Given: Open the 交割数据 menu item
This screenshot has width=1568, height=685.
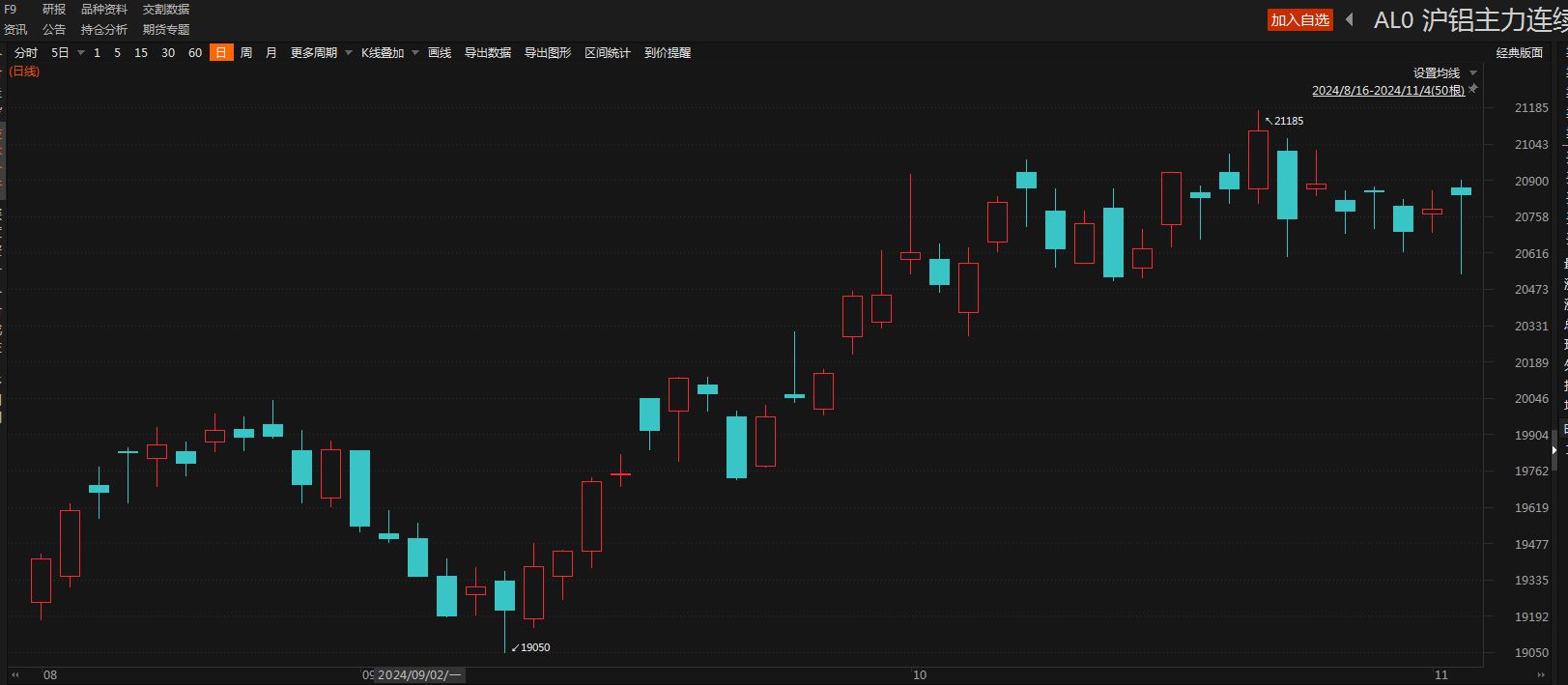Looking at the screenshot, I should (x=166, y=10).
